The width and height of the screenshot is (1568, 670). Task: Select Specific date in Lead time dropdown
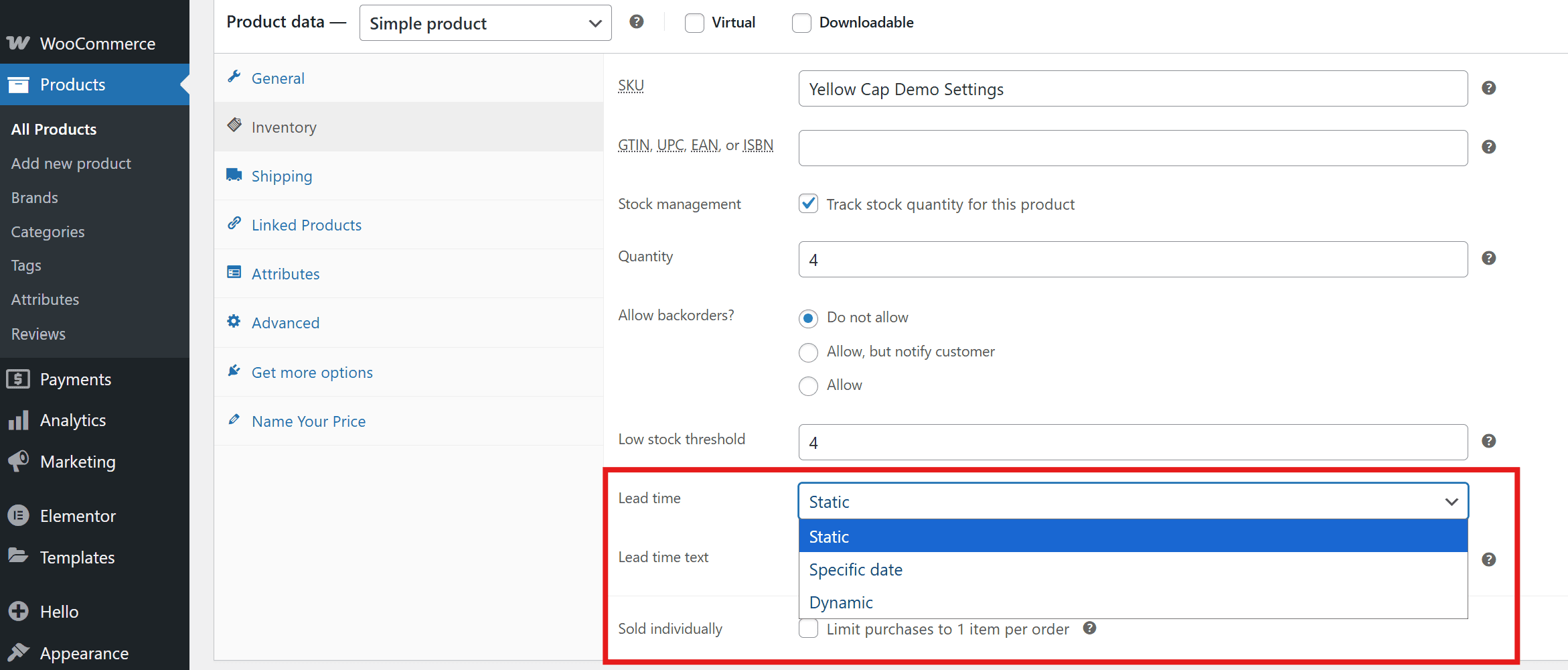856,569
